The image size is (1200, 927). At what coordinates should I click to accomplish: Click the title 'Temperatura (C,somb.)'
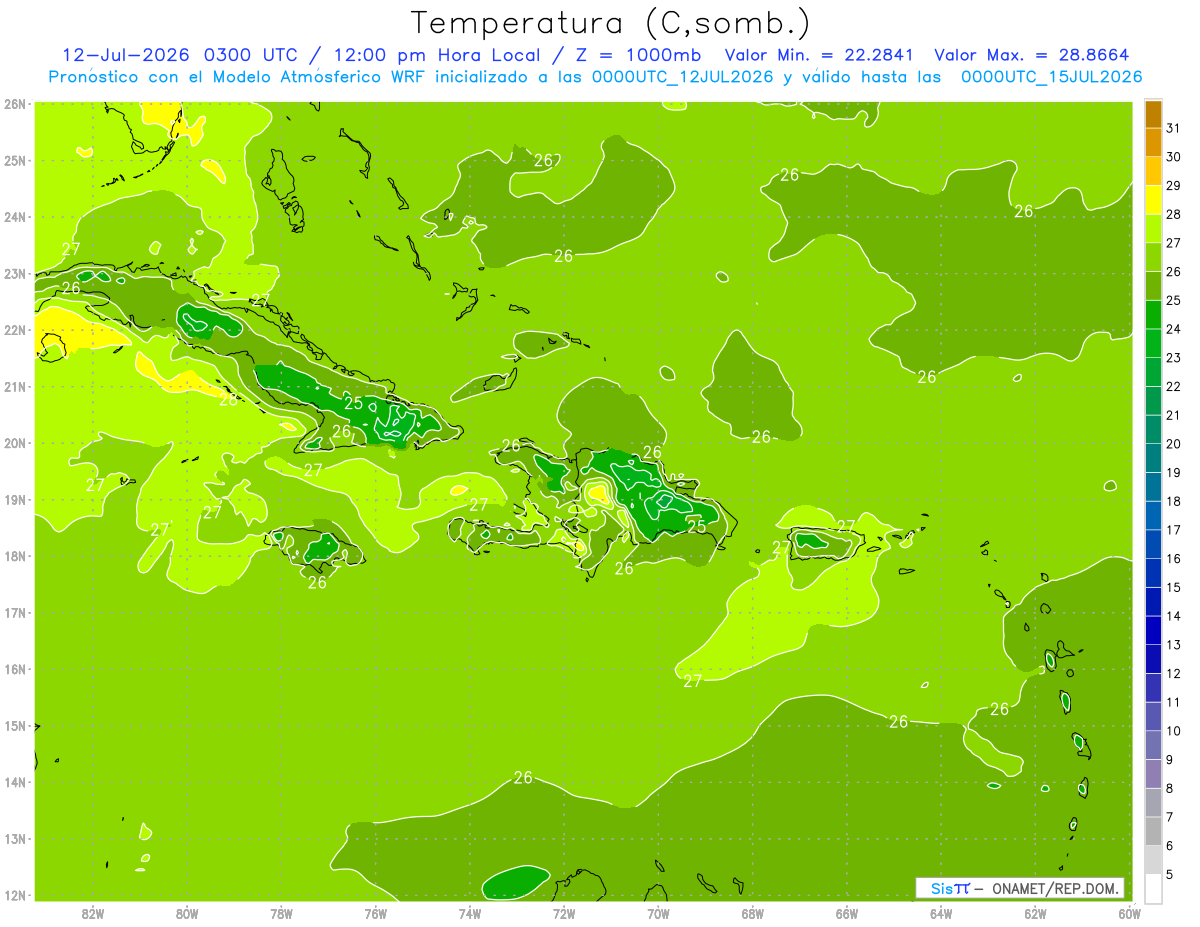click(610, 23)
